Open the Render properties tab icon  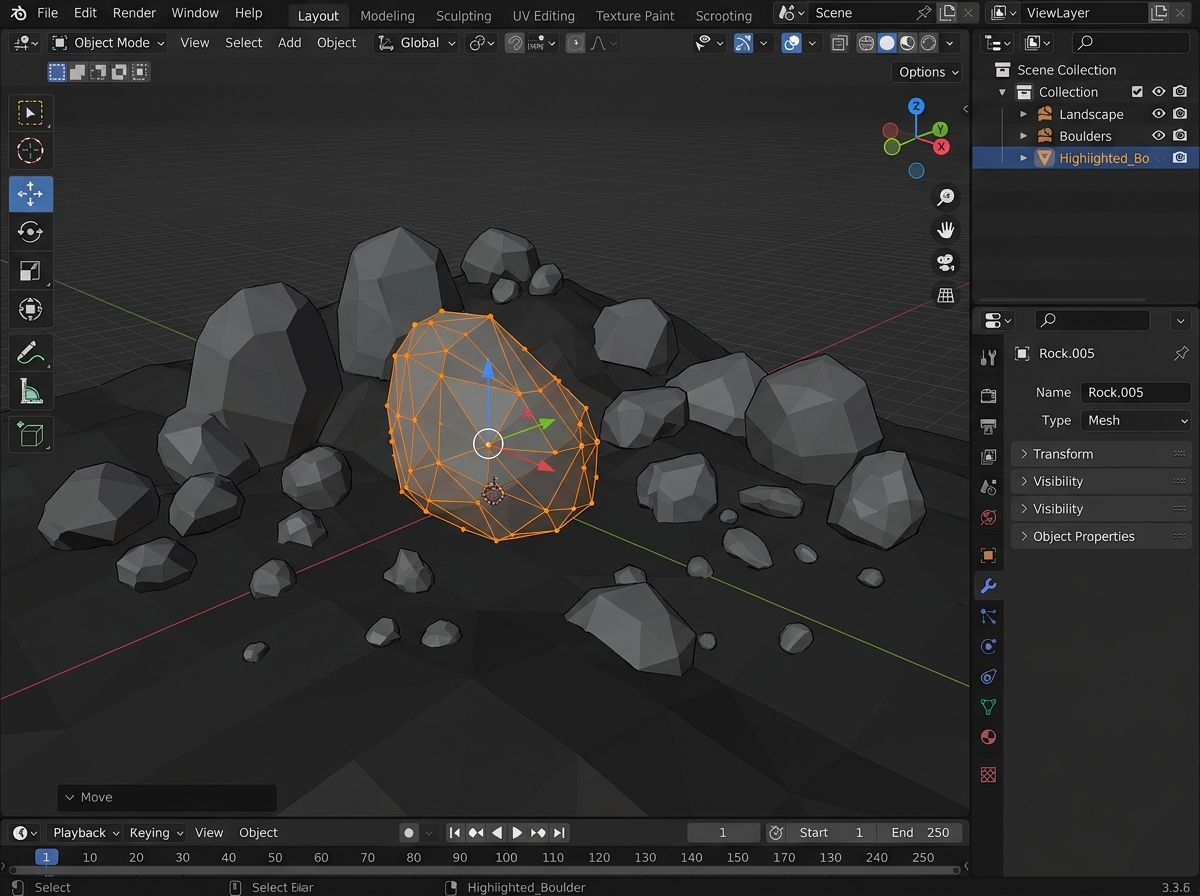(988, 396)
